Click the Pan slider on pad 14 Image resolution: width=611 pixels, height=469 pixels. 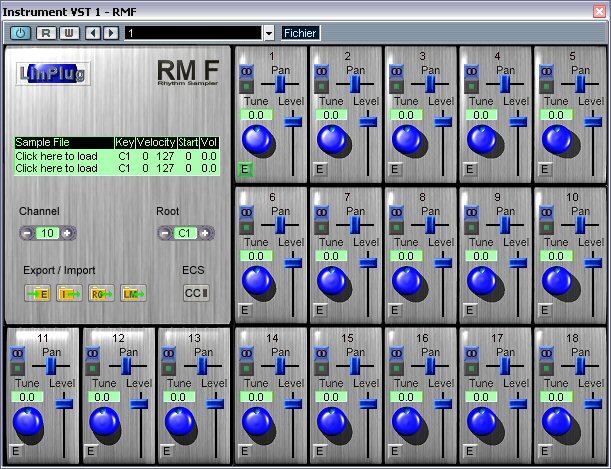tap(280, 366)
